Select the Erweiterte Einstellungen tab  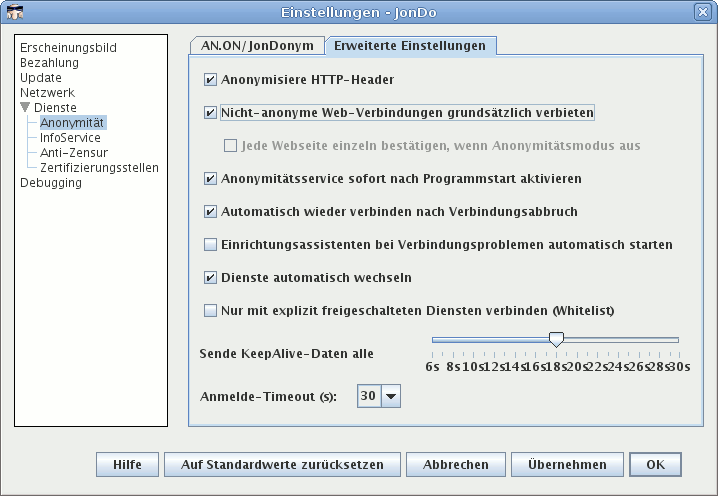(x=410, y=46)
